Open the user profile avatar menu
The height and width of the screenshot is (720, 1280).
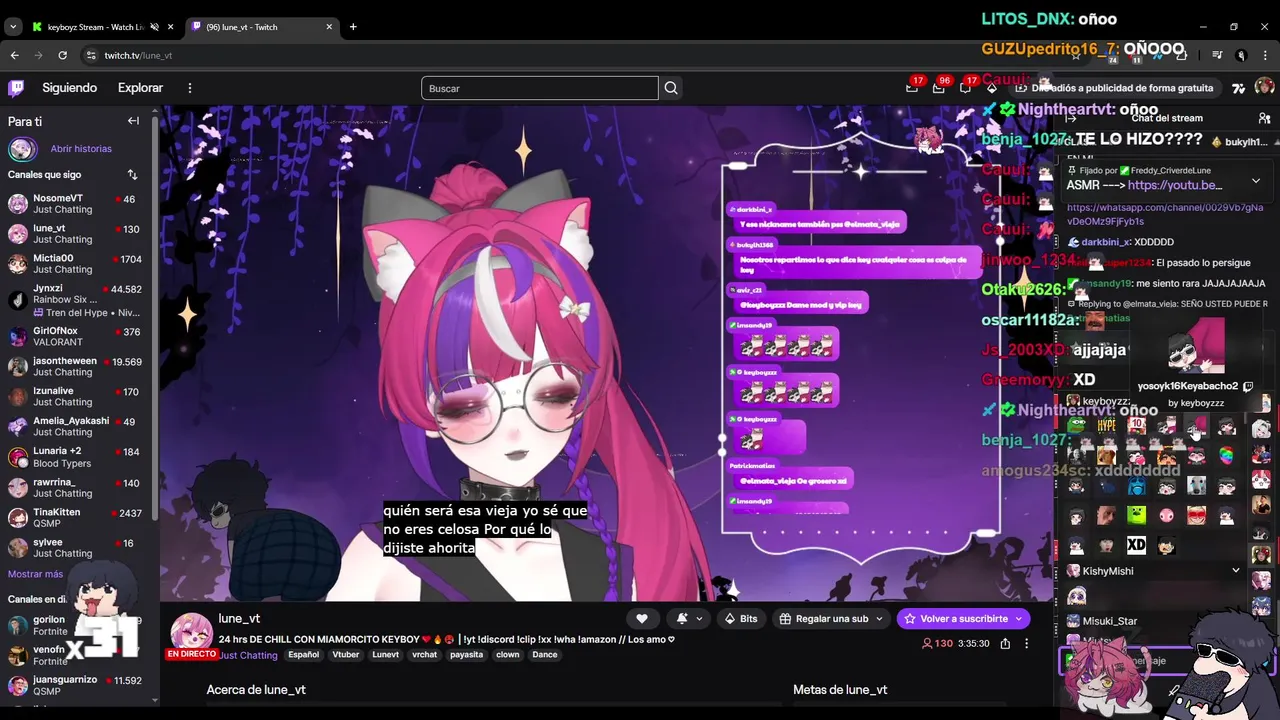click(x=1264, y=88)
